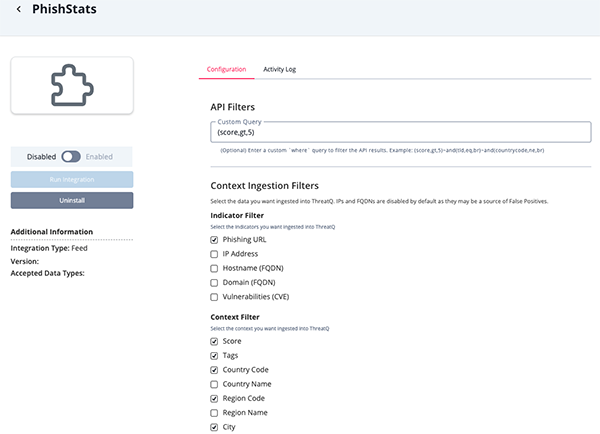Uncheck the Score context checkbox
The image size is (600, 434).
coord(214,341)
